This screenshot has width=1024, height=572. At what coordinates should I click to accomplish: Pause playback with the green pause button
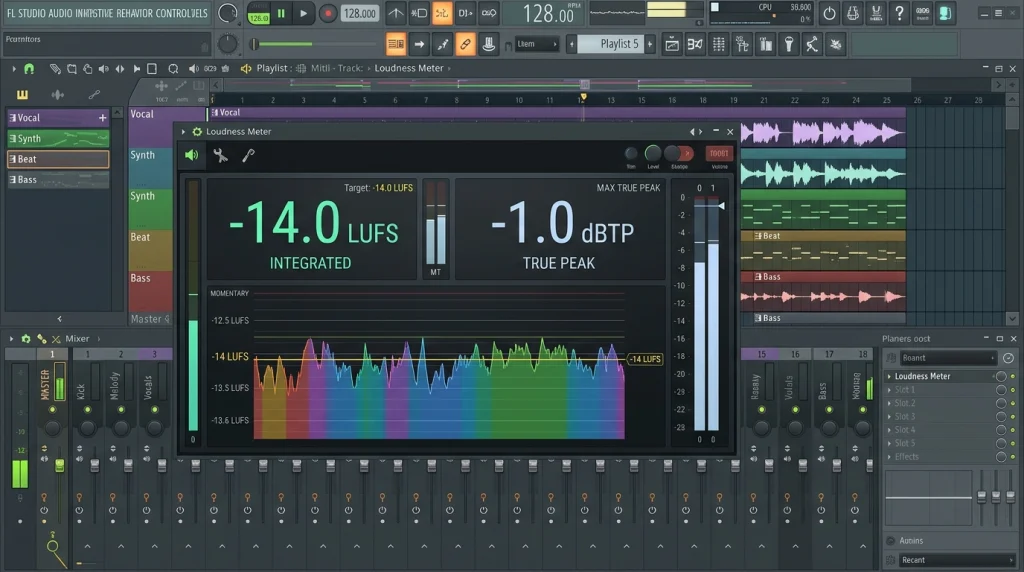[281, 13]
